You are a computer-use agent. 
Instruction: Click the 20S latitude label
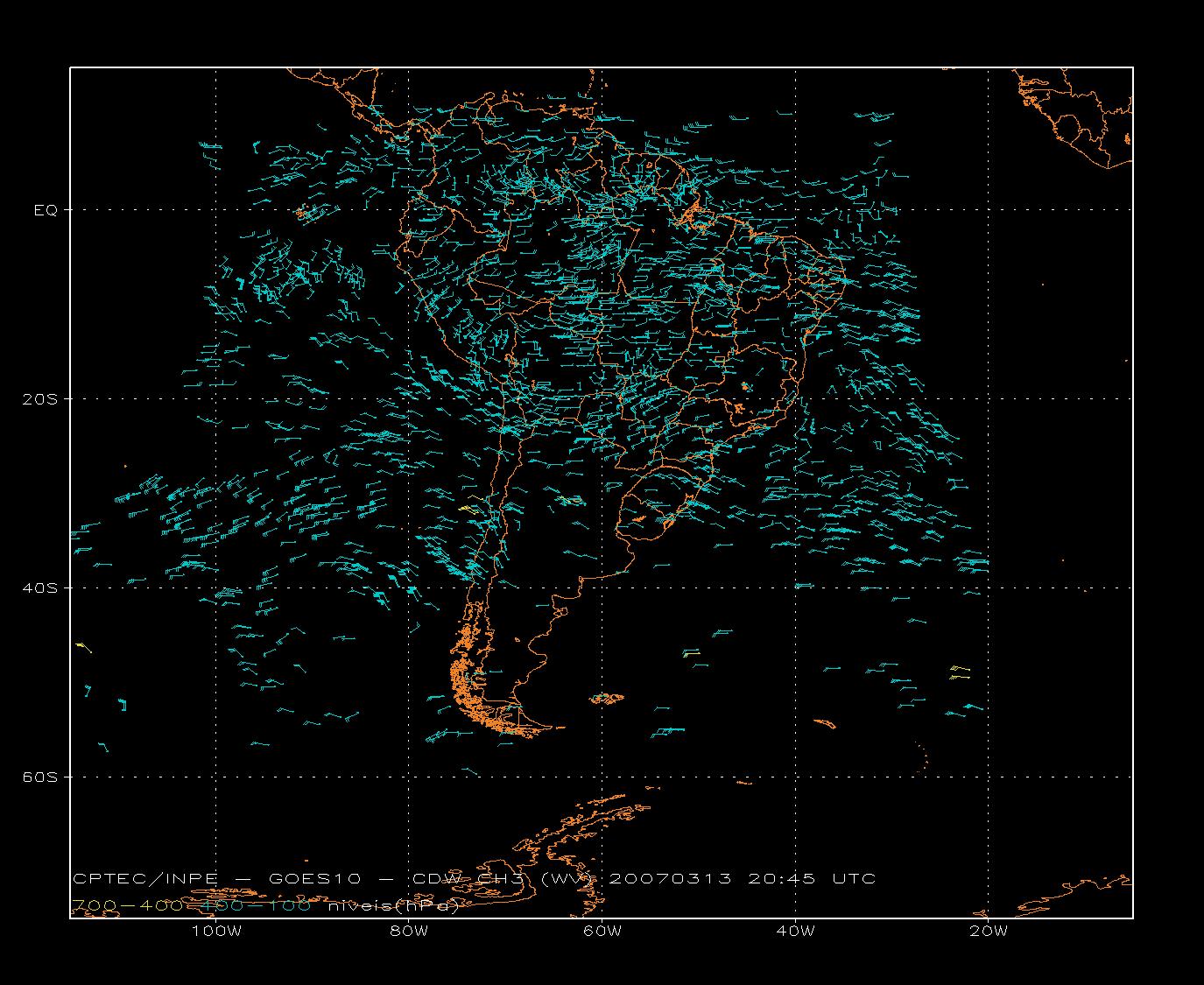coord(39,399)
